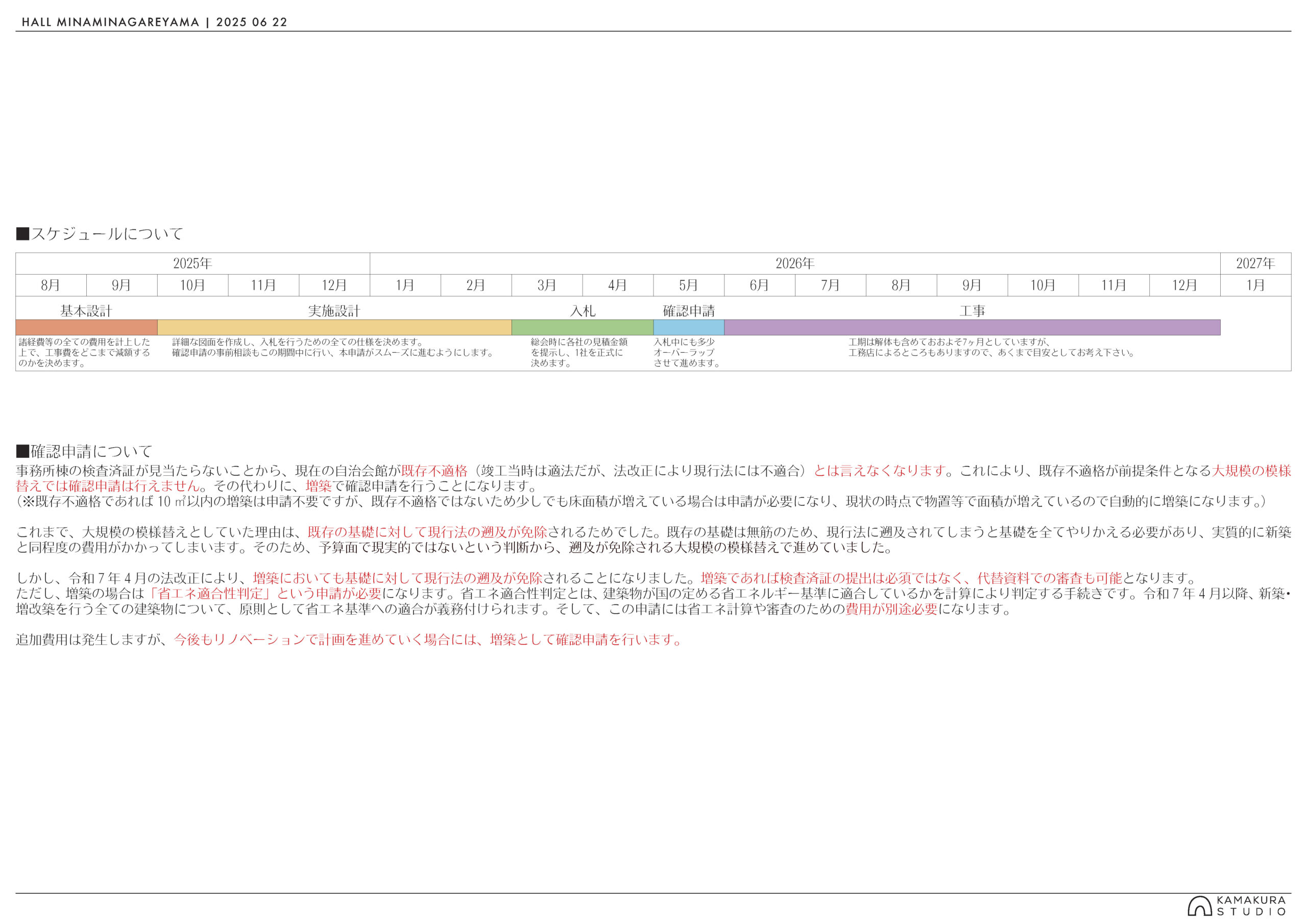Click the purple 工事 schedule bar
The image size is (1307, 924).
click(x=972, y=327)
